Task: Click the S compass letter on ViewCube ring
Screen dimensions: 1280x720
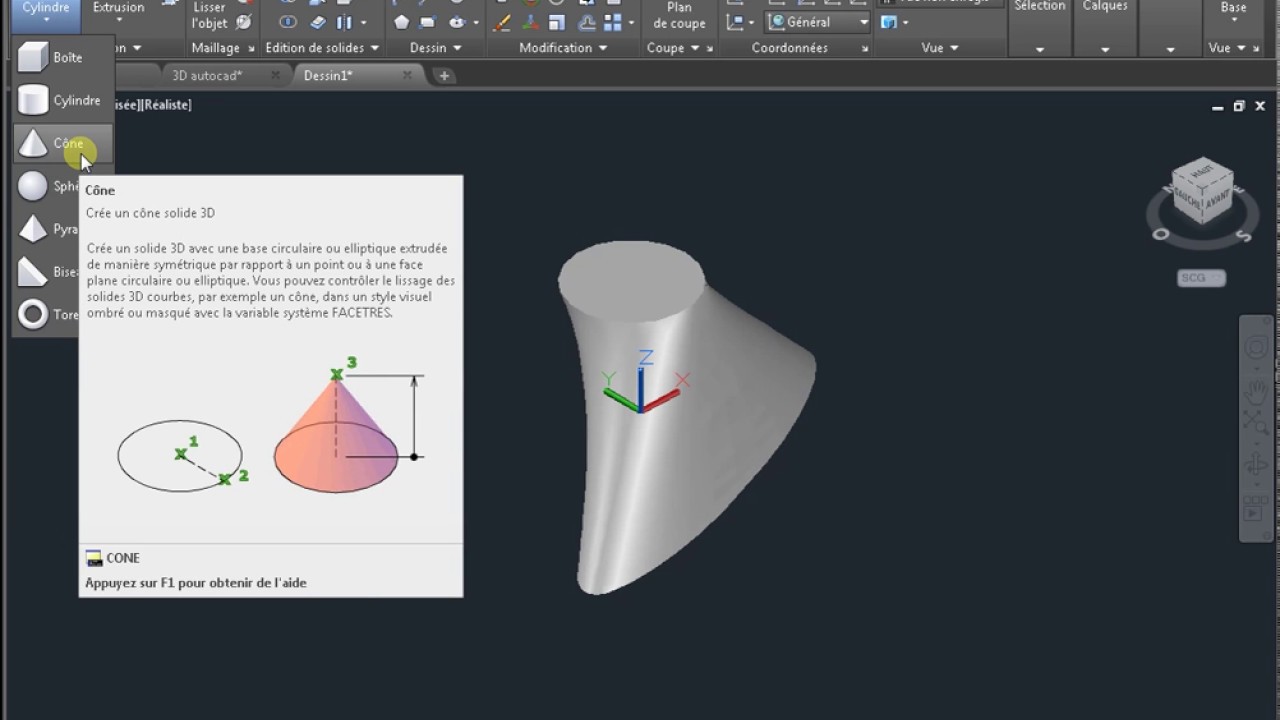Action: click(x=1243, y=236)
